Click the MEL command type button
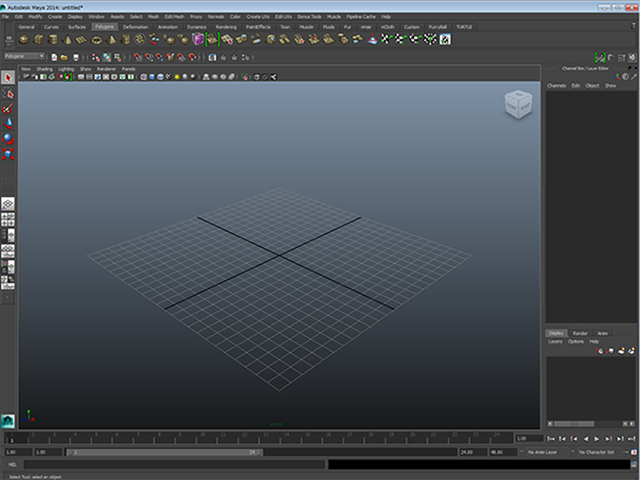The width and height of the screenshot is (640, 480). (12, 464)
